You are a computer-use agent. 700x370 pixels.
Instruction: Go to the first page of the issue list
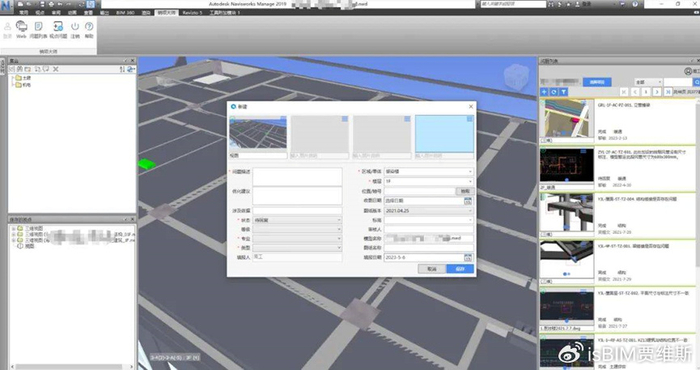click(x=624, y=92)
